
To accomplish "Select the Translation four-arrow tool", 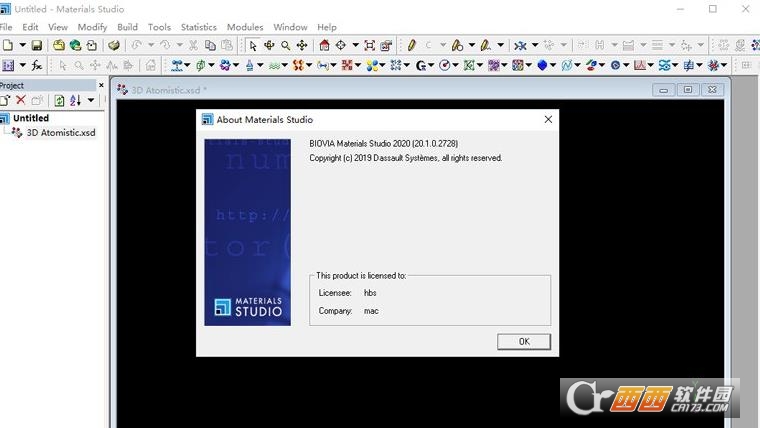I will [302, 46].
